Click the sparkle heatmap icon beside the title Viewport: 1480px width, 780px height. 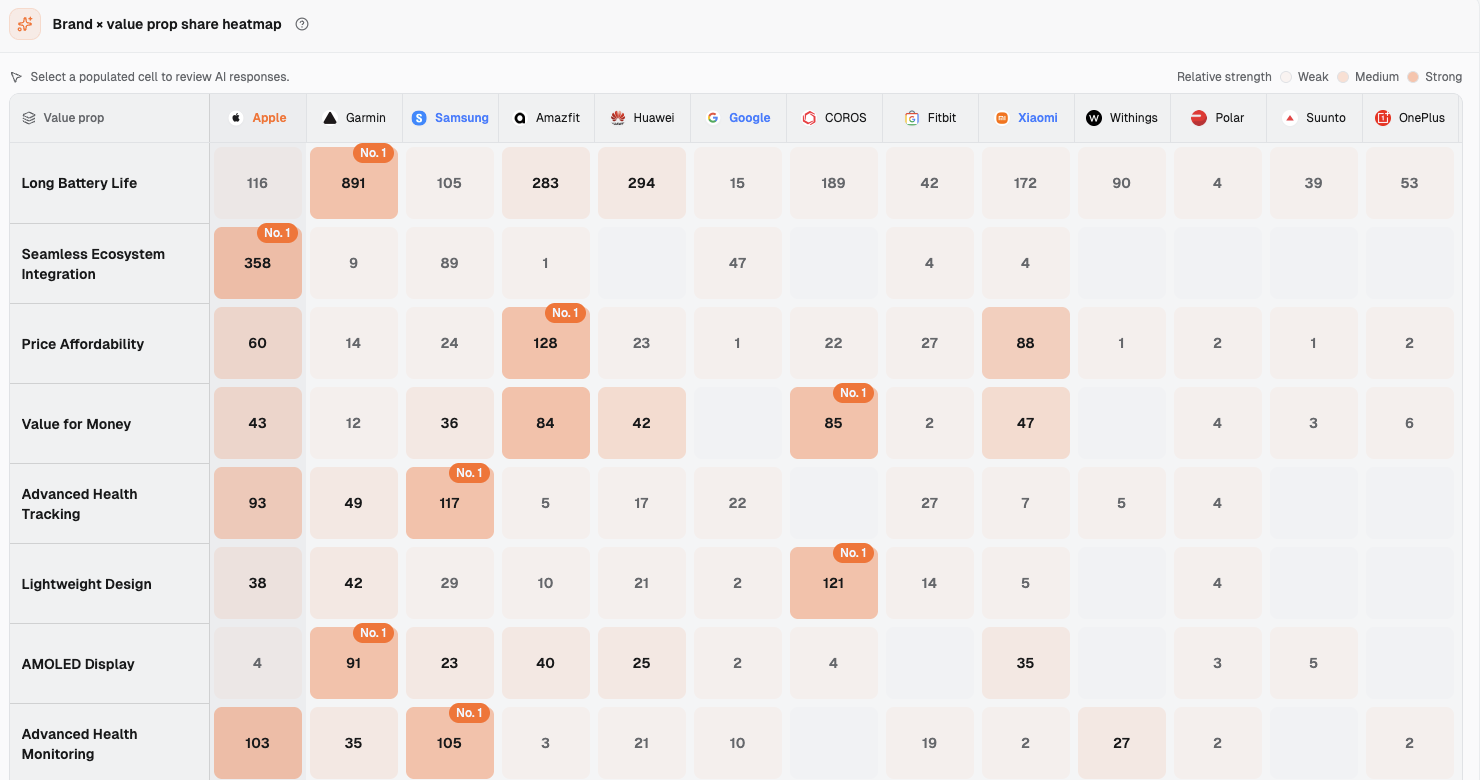pos(25,24)
